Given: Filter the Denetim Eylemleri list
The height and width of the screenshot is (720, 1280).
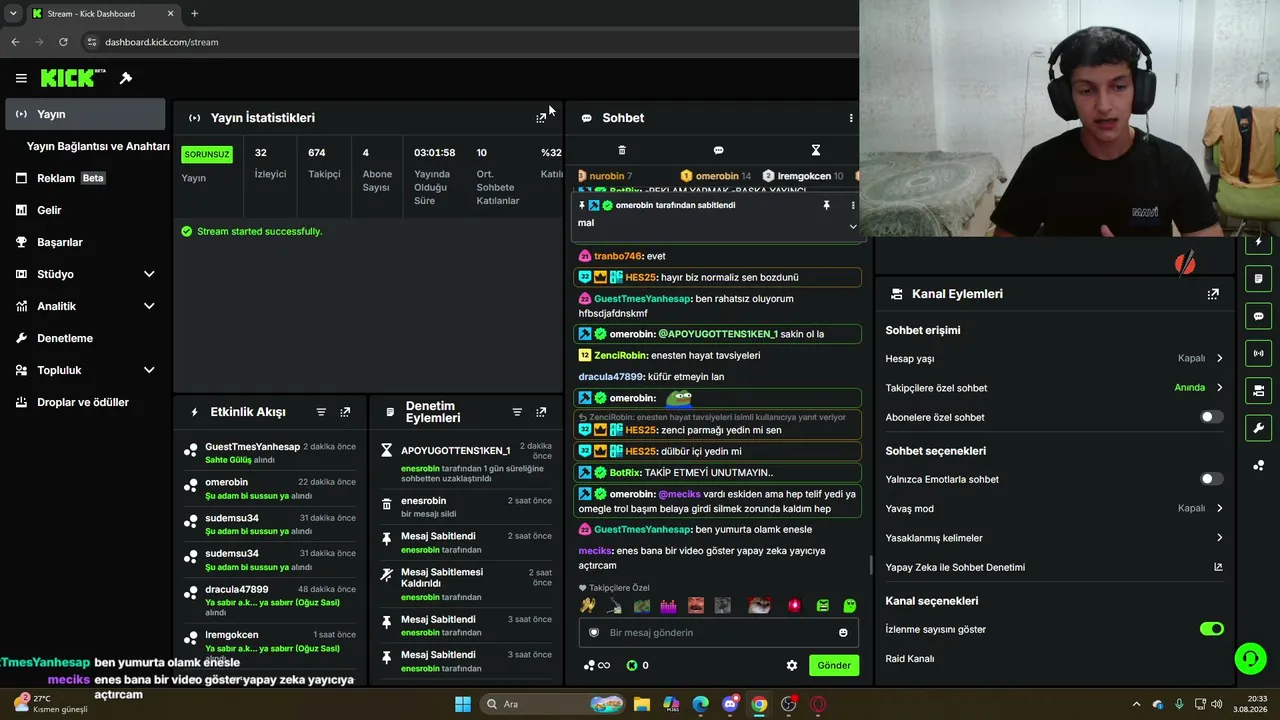Looking at the screenshot, I should click(517, 412).
